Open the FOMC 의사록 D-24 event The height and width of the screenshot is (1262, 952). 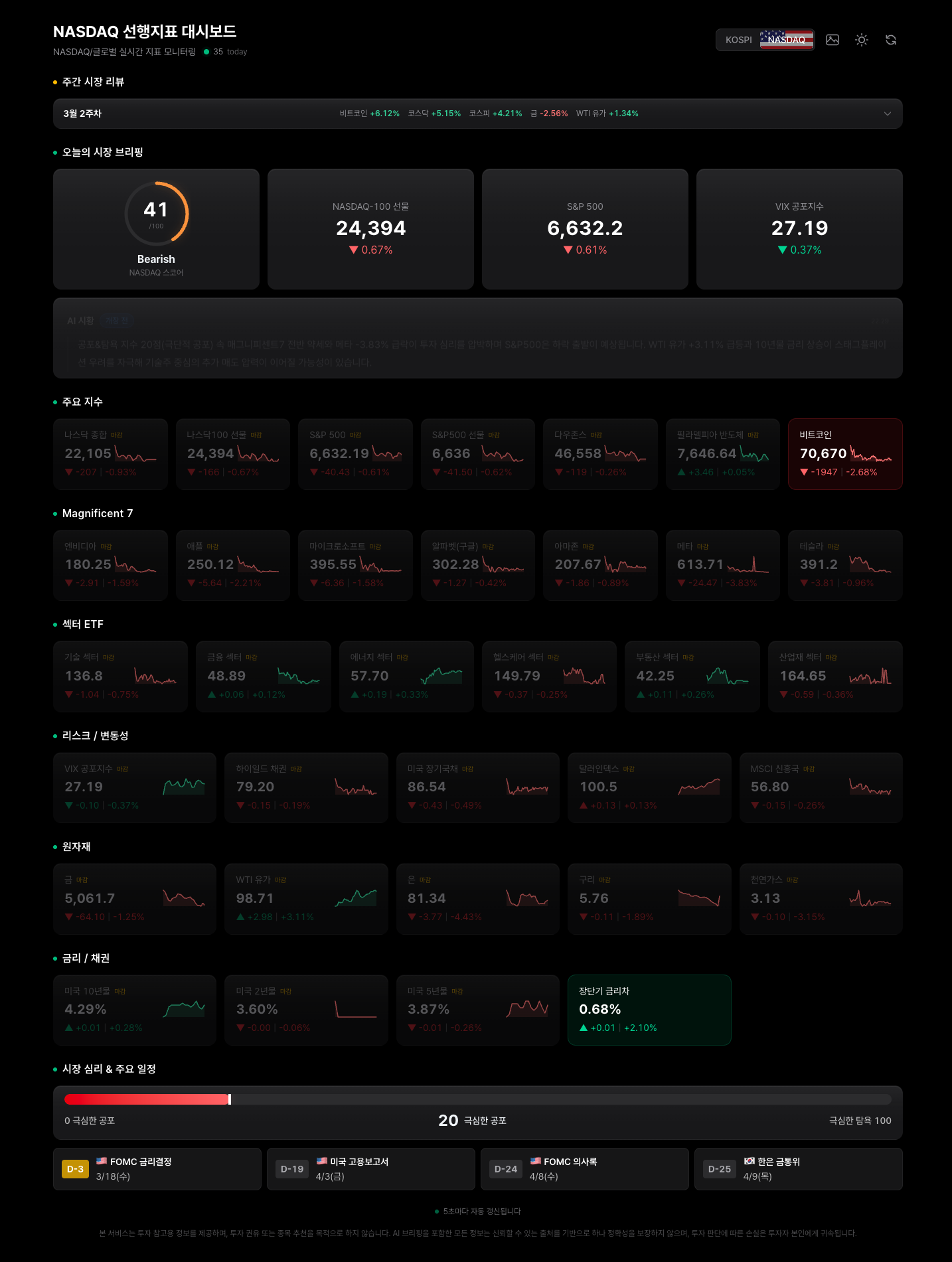point(584,1169)
